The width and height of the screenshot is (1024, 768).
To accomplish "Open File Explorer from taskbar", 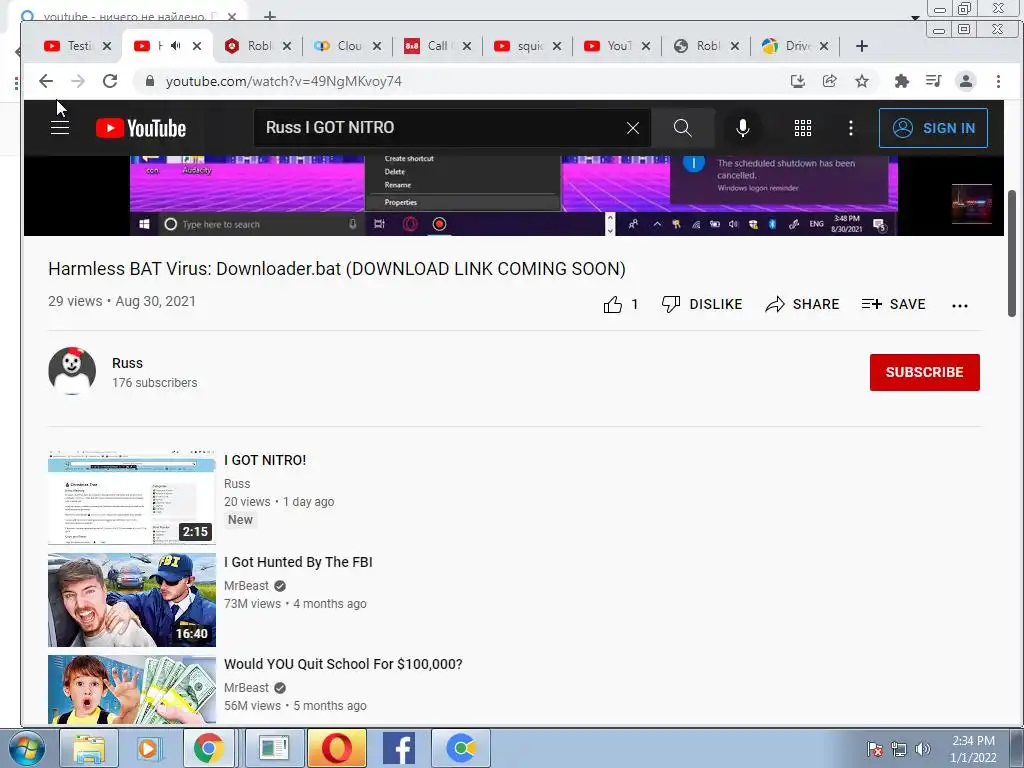I will pos(89,748).
